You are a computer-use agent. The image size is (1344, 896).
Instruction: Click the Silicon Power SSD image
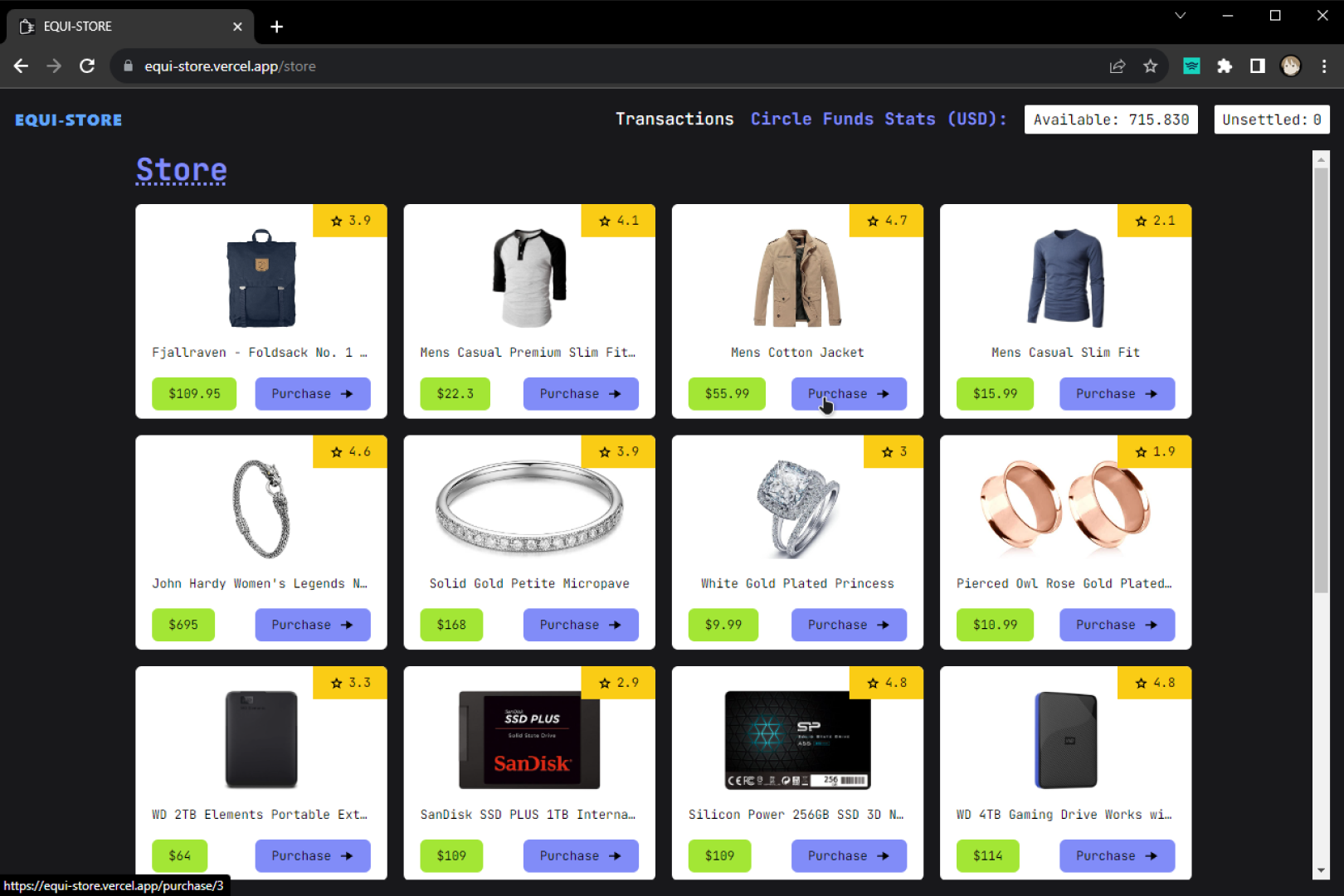click(x=797, y=740)
